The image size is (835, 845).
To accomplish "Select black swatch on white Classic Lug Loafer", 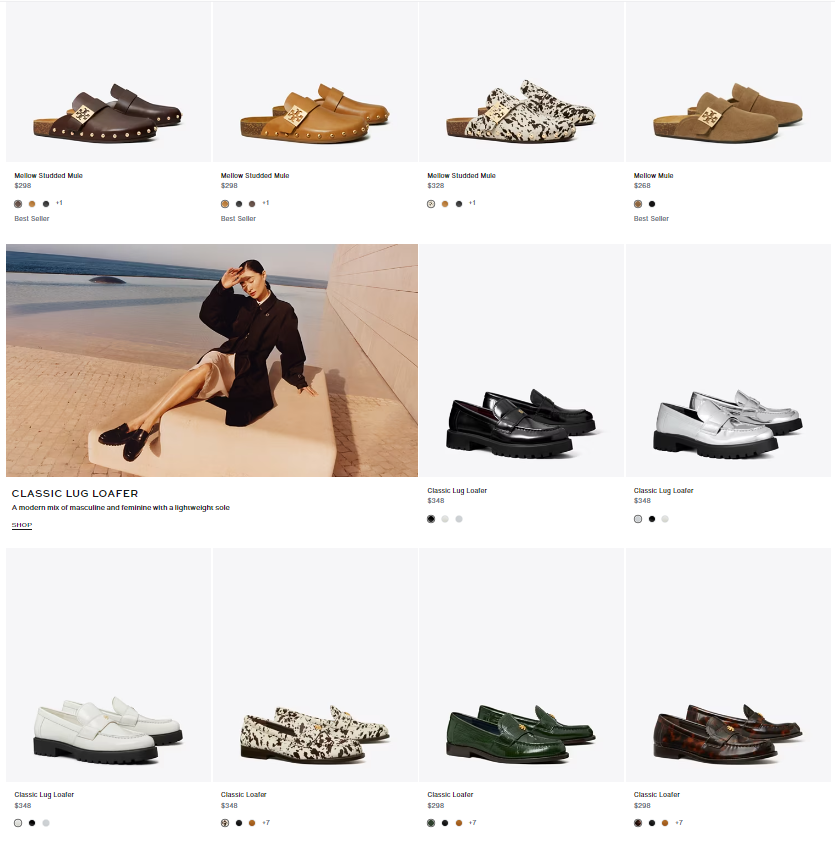I will click(32, 823).
